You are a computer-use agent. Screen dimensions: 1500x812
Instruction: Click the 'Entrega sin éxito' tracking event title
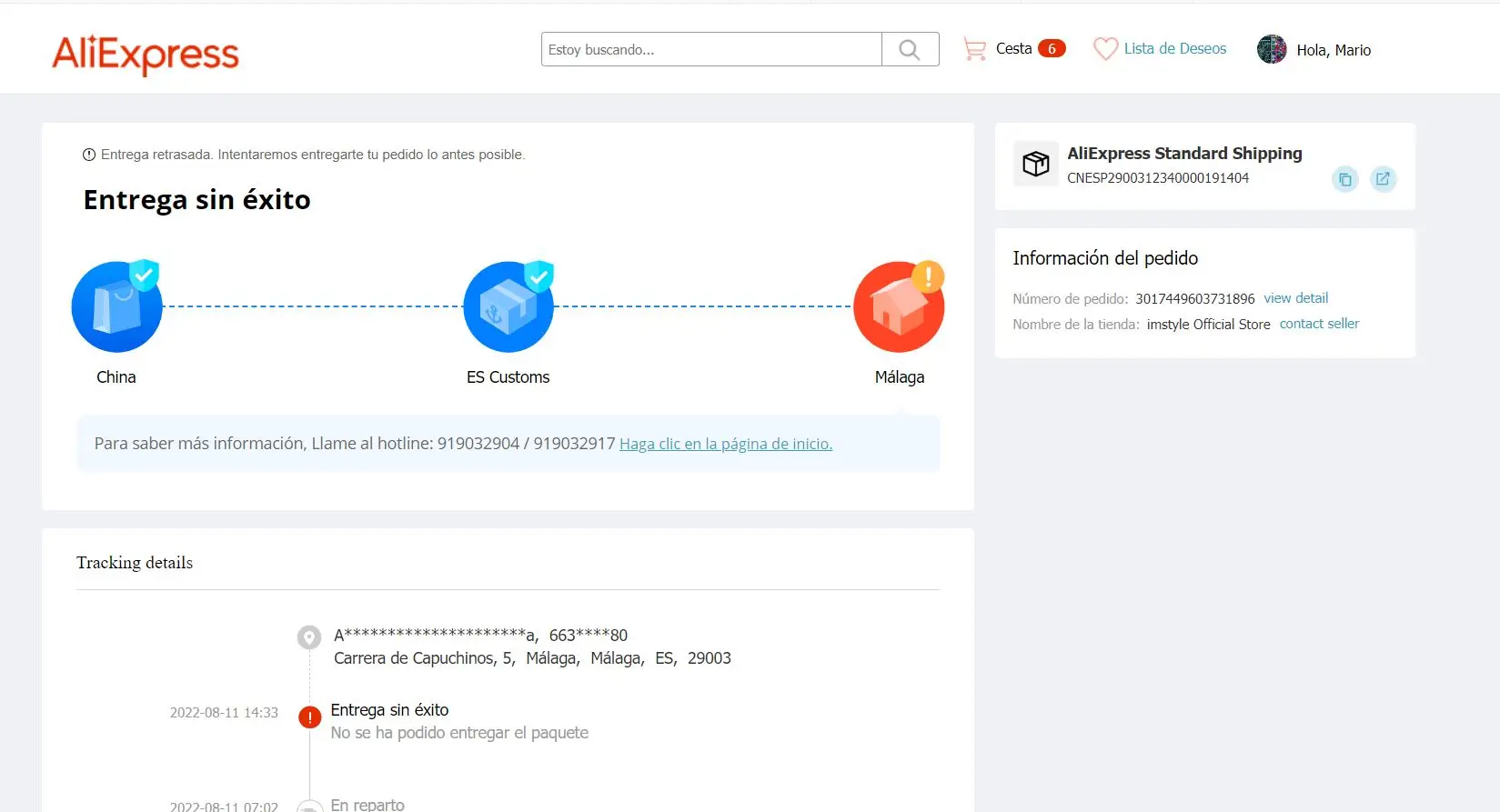389,710
